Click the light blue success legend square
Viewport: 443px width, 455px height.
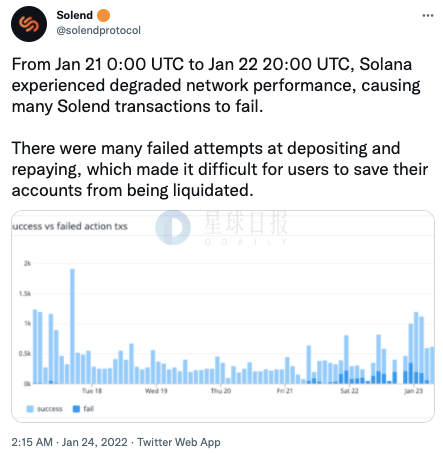point(30,409)
